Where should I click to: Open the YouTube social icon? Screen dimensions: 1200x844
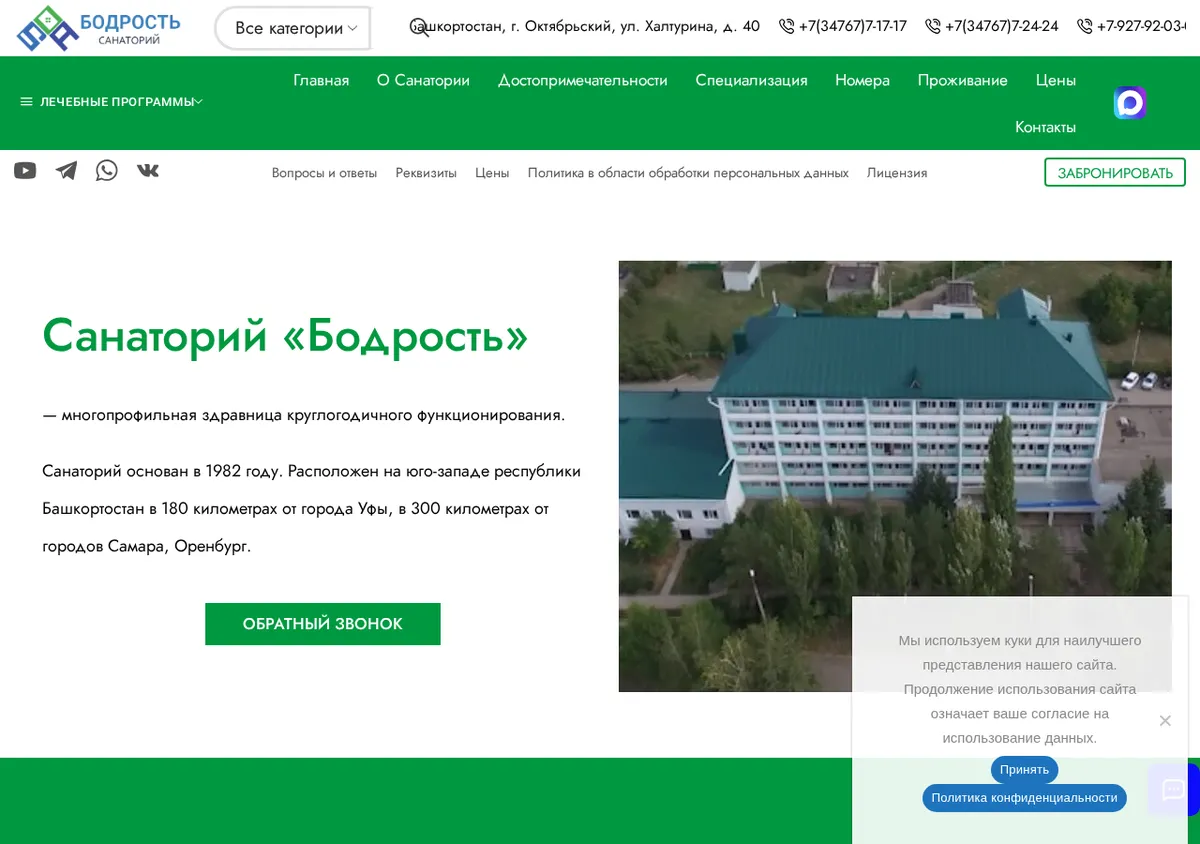(25, 171)
